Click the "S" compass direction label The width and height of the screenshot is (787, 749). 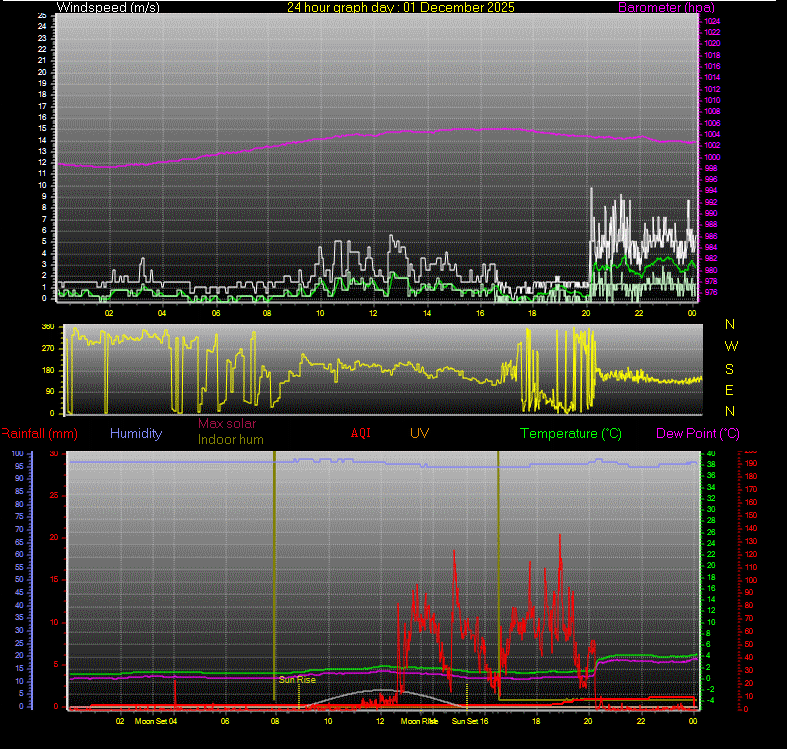click(x=729, y=369)
